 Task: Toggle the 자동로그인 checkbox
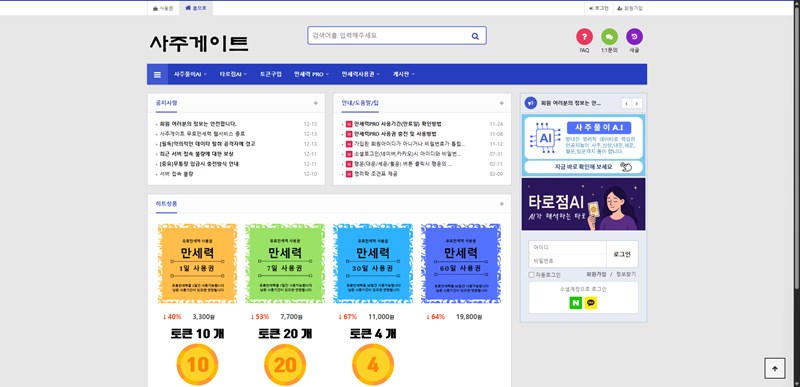pyautogui.click(x=531, y=275)
